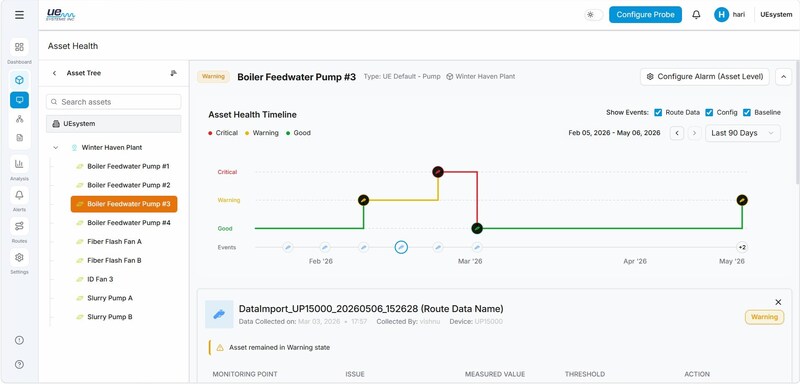Toggle the Config events checkbox
Image resolution: width=800 pixels, height=384 pixels.
pos(709,112)
